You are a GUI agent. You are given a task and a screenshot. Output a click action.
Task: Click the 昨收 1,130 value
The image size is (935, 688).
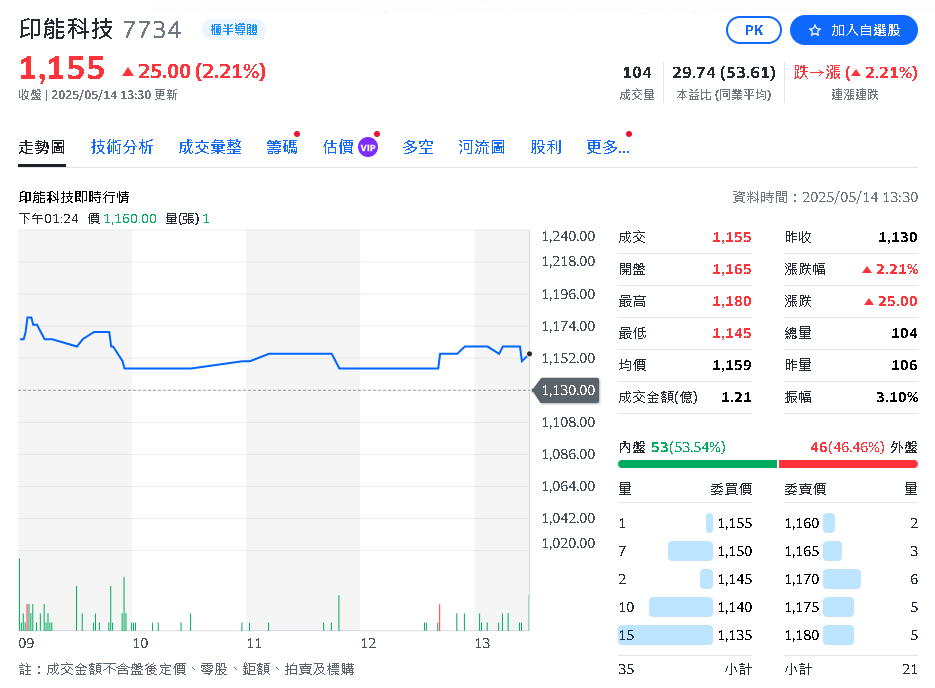pos(897,237)
